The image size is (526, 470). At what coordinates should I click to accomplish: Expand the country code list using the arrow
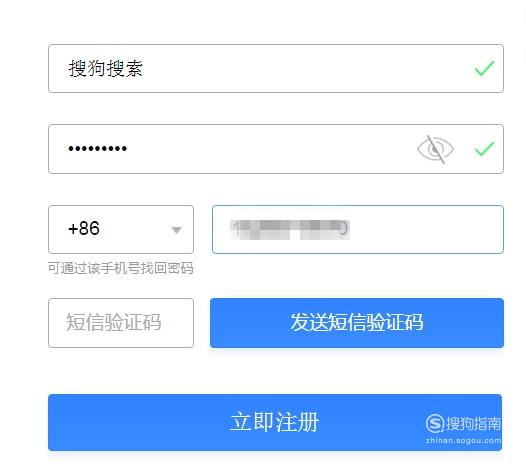(x=176, y=230)
